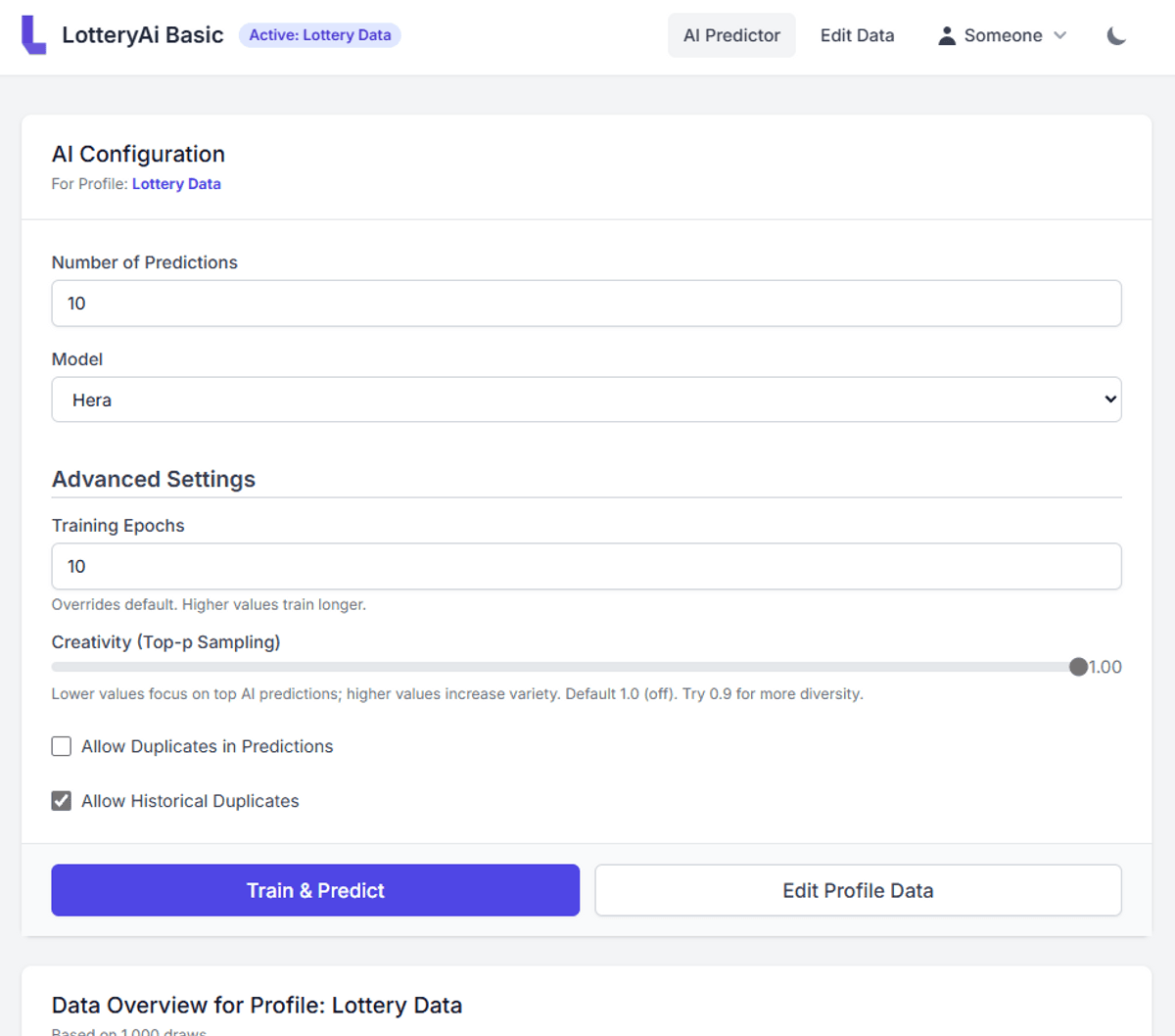
Task: Enable Allow Duplicates in Predictions checkbox
Action: tap(62, 746)
